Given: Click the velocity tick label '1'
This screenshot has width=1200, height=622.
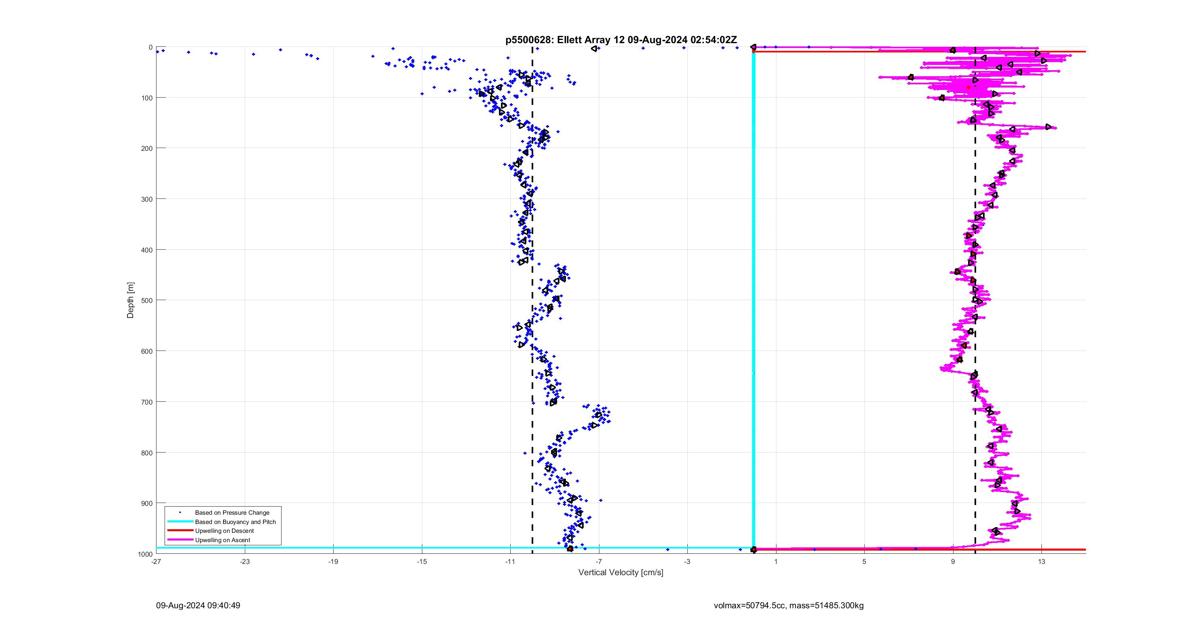Looking at the screenshot, I should tap(776, 562).
